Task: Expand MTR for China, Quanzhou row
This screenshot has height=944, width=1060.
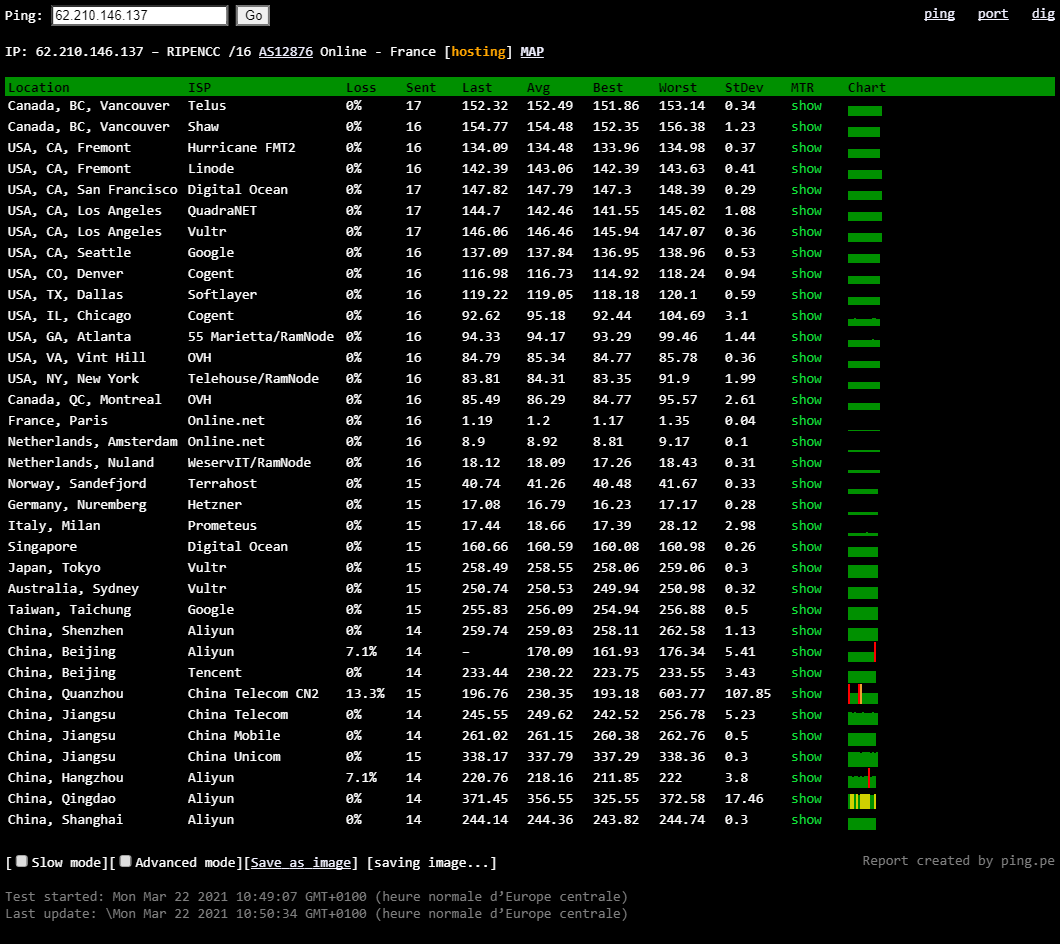Action: 806,694
